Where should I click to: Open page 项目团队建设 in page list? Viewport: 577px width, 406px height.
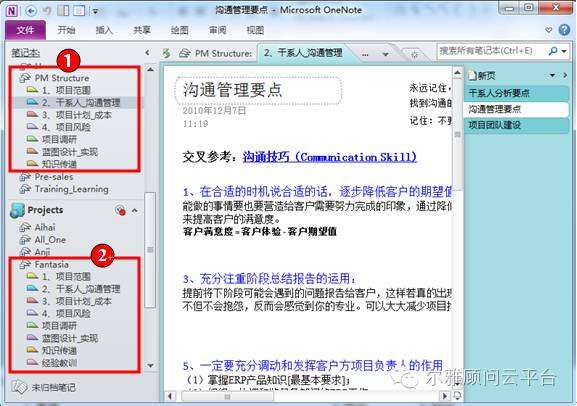[516, 125]
